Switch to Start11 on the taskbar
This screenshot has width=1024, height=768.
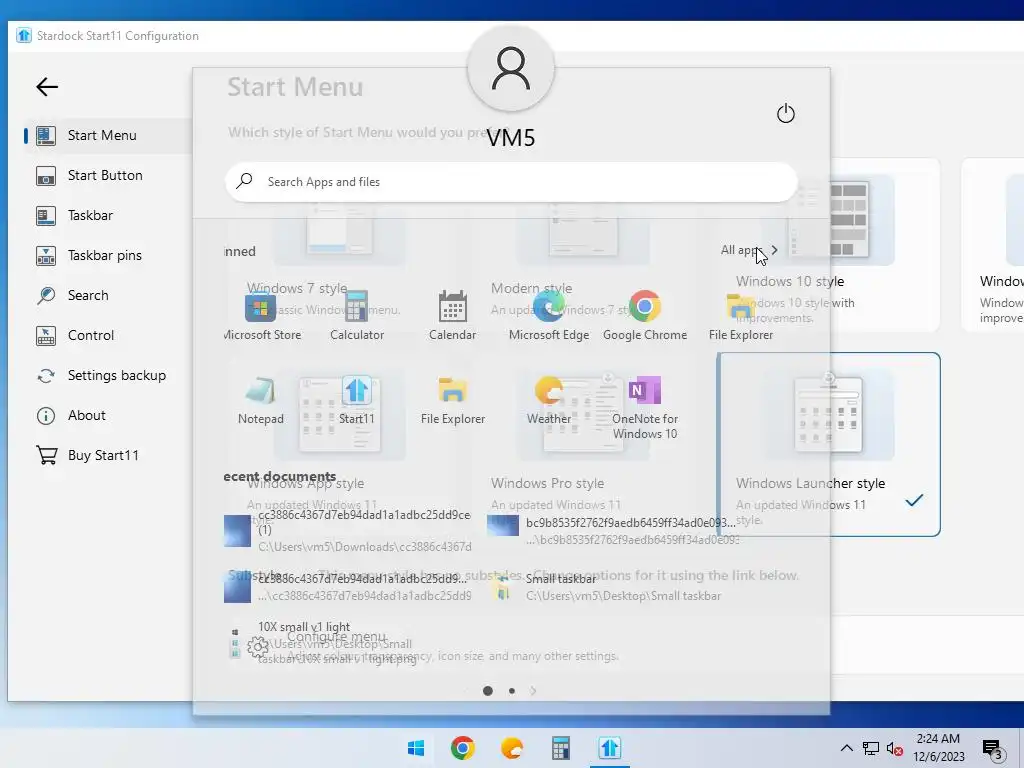point(609,748)
